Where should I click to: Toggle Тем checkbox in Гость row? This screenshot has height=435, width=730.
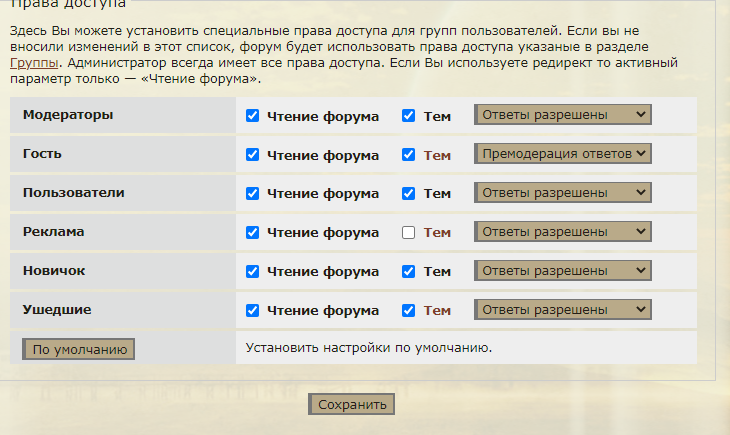pyautogui.click(x=408, y=155)
